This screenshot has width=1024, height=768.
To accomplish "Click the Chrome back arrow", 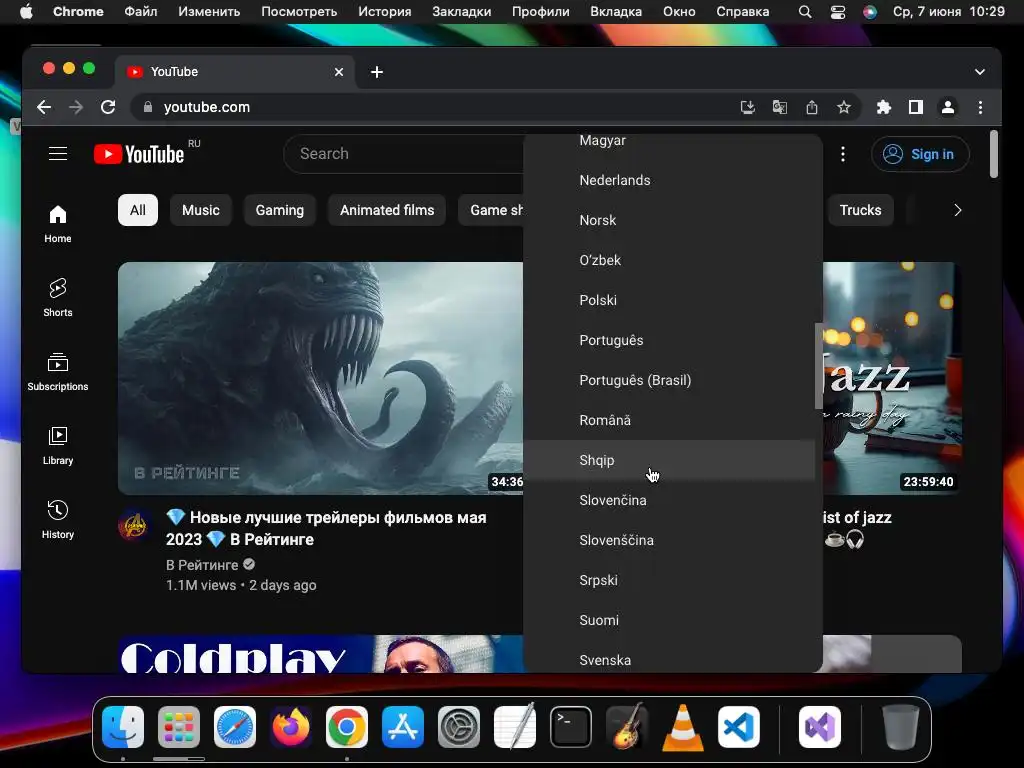I will pyautogui.click(x=44, y=107).
